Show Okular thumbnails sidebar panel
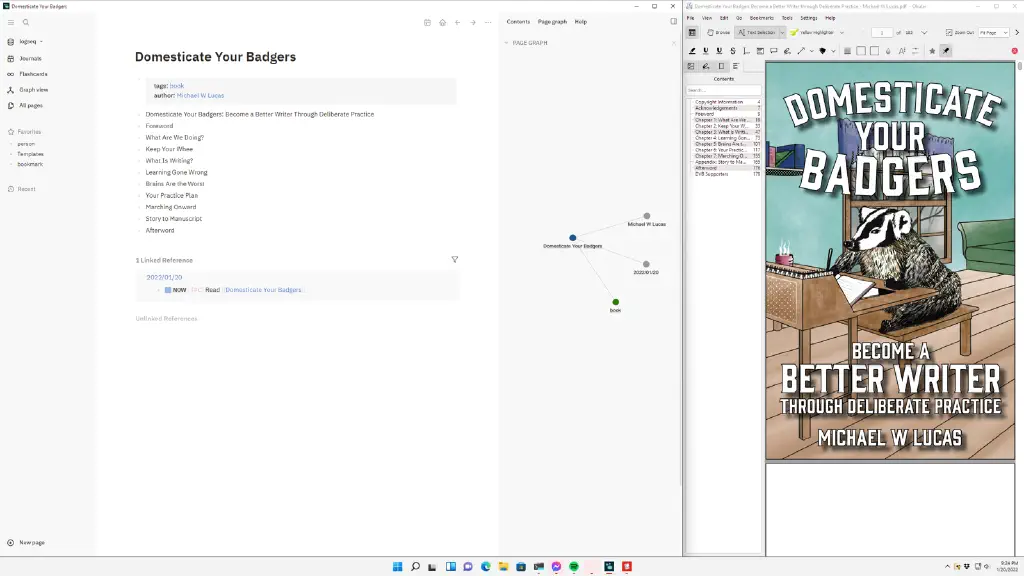 click(691, 66)
